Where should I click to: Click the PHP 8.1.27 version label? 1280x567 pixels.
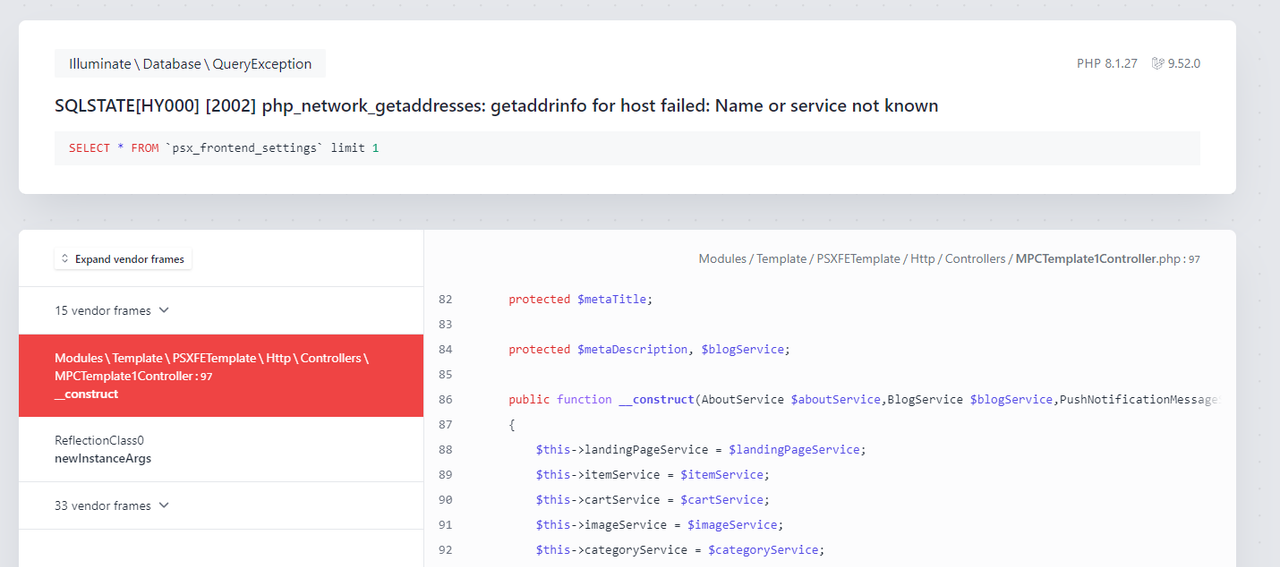1107,64
